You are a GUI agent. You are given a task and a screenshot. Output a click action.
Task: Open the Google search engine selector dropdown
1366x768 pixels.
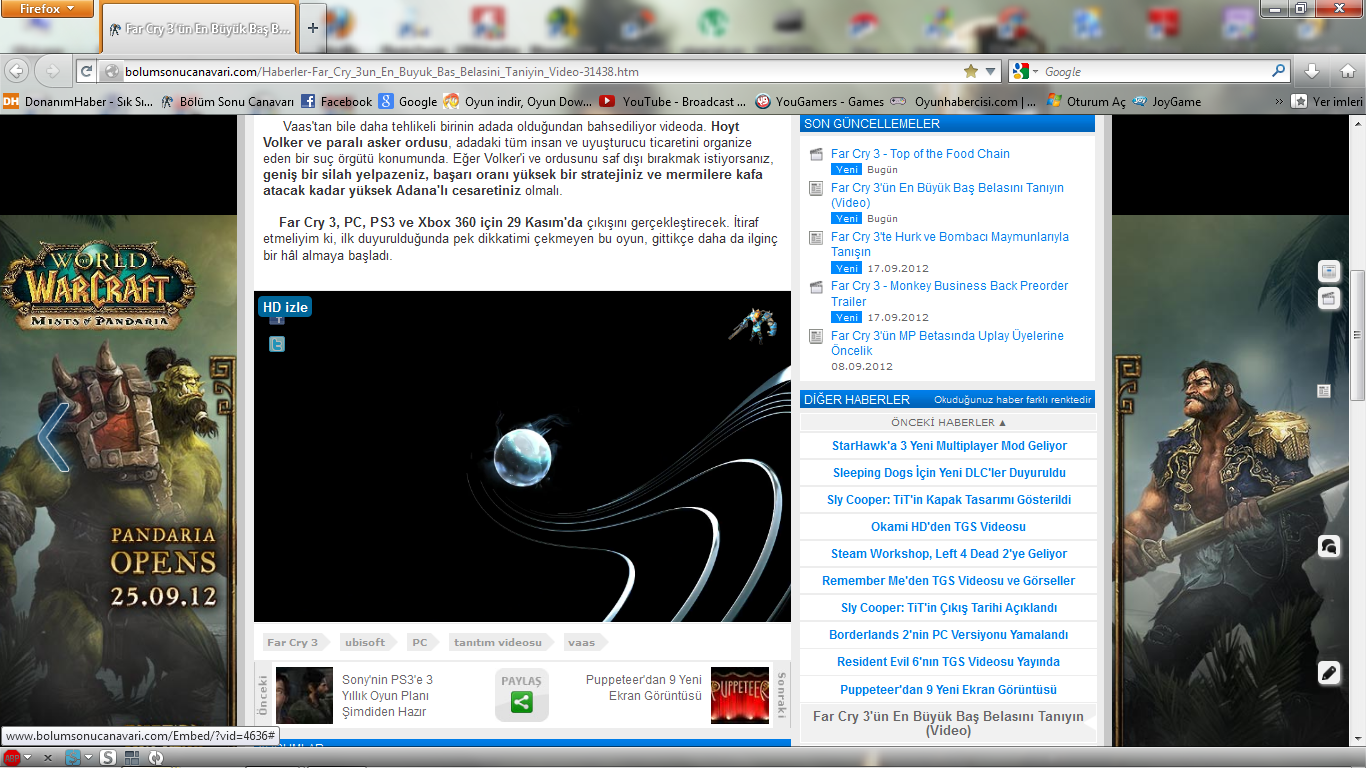click(x=1025, y=72)
